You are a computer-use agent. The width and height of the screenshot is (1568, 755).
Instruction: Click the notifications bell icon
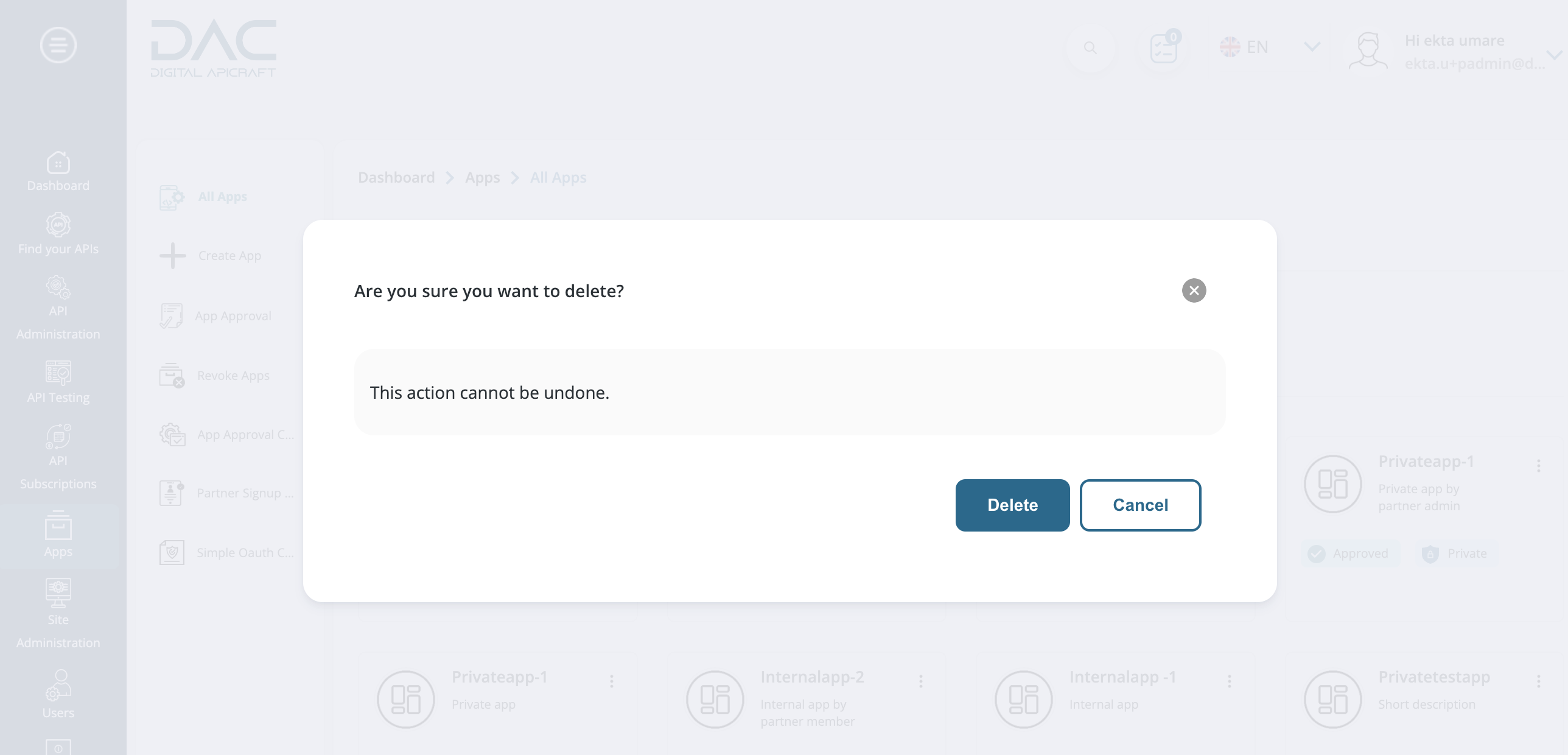[x=1162, y=48]
